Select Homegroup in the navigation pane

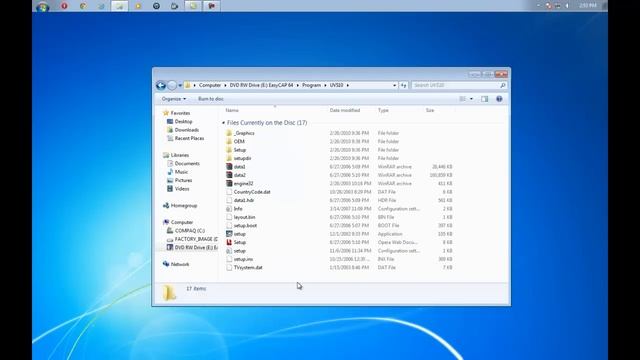click(184, 206)
